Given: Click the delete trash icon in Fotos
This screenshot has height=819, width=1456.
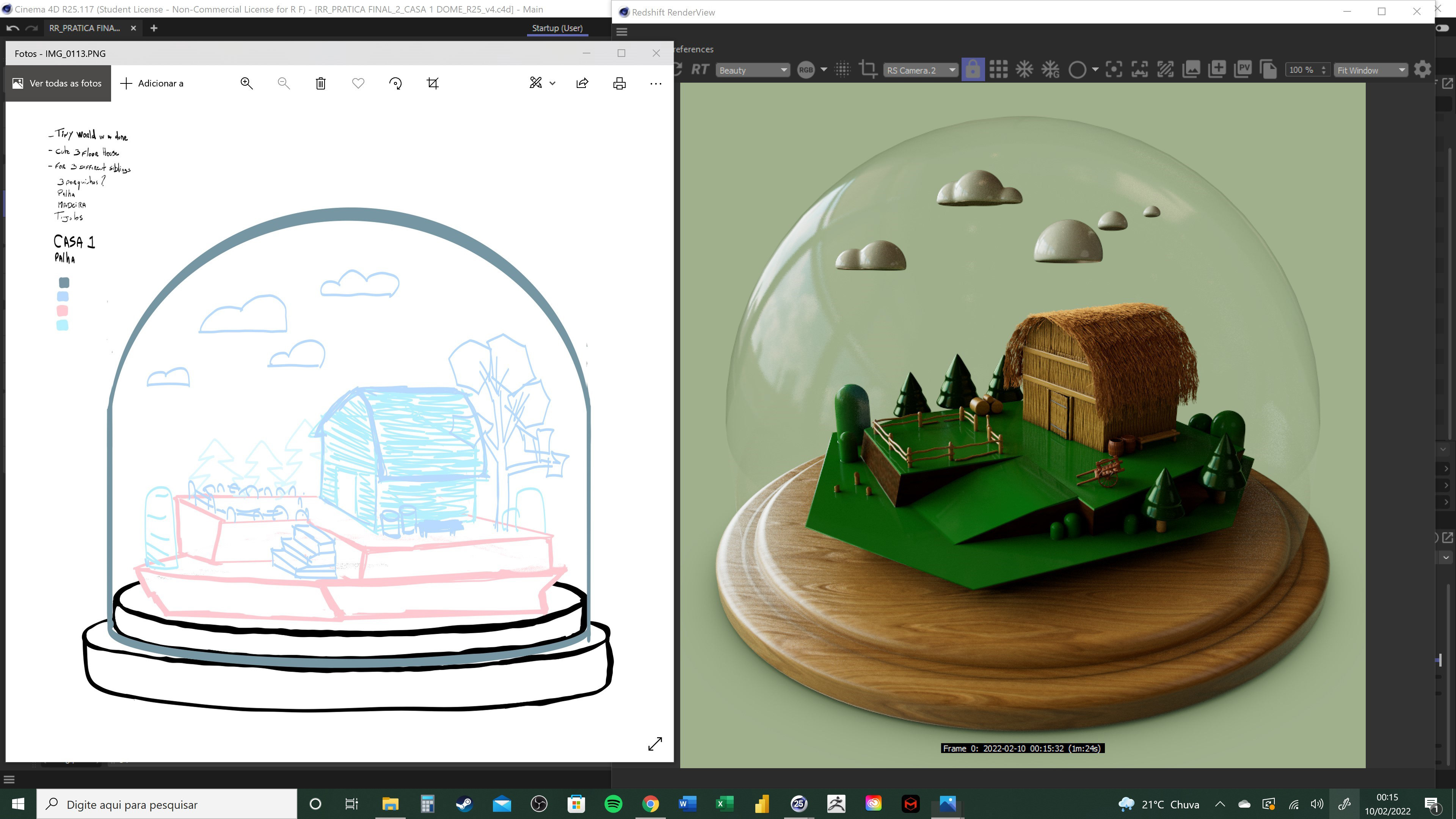Looking at the screenshot, I should pyautogui.click(x=320, y=84).
